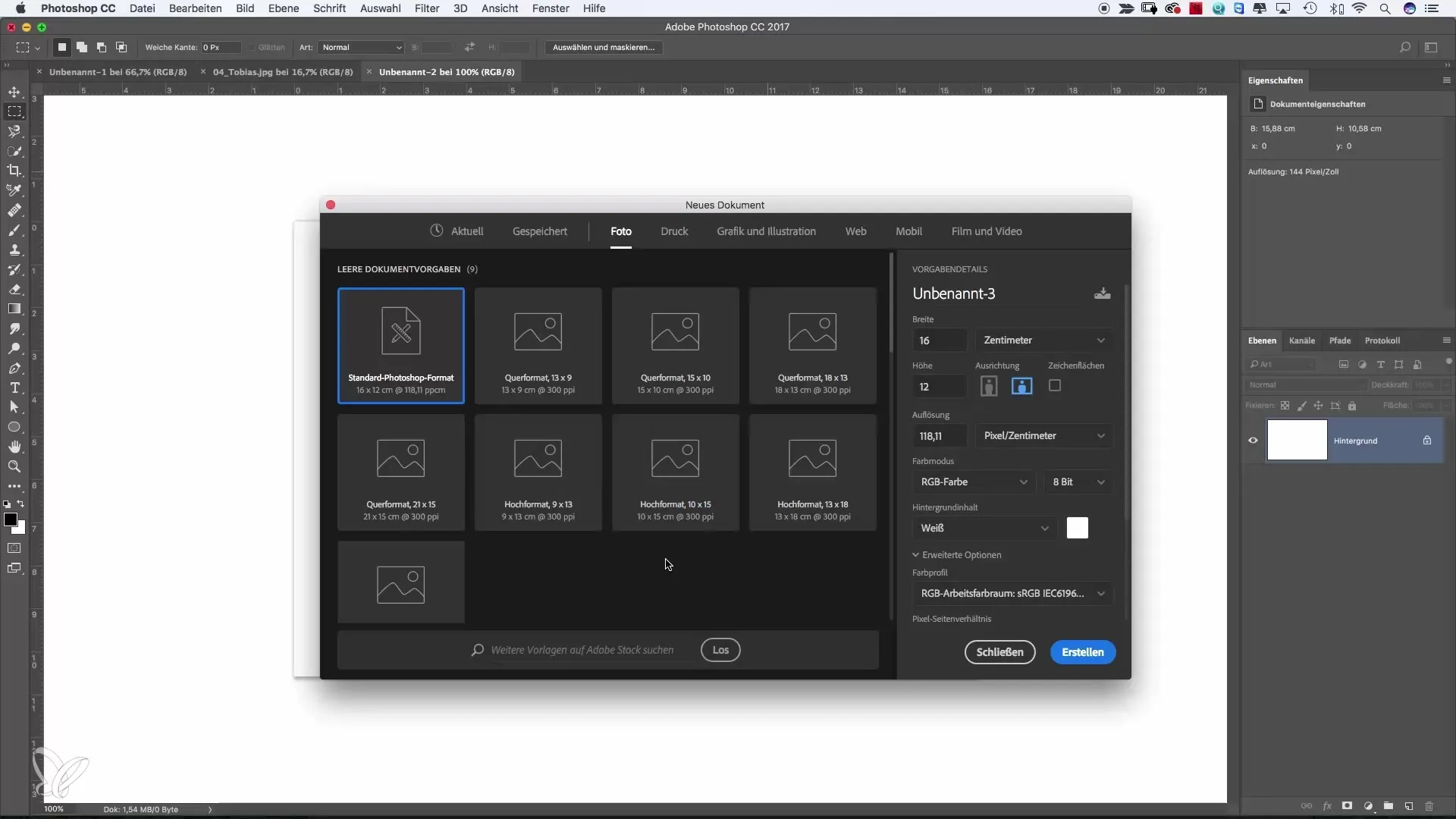Select the new selection mode button

(62, 47)
